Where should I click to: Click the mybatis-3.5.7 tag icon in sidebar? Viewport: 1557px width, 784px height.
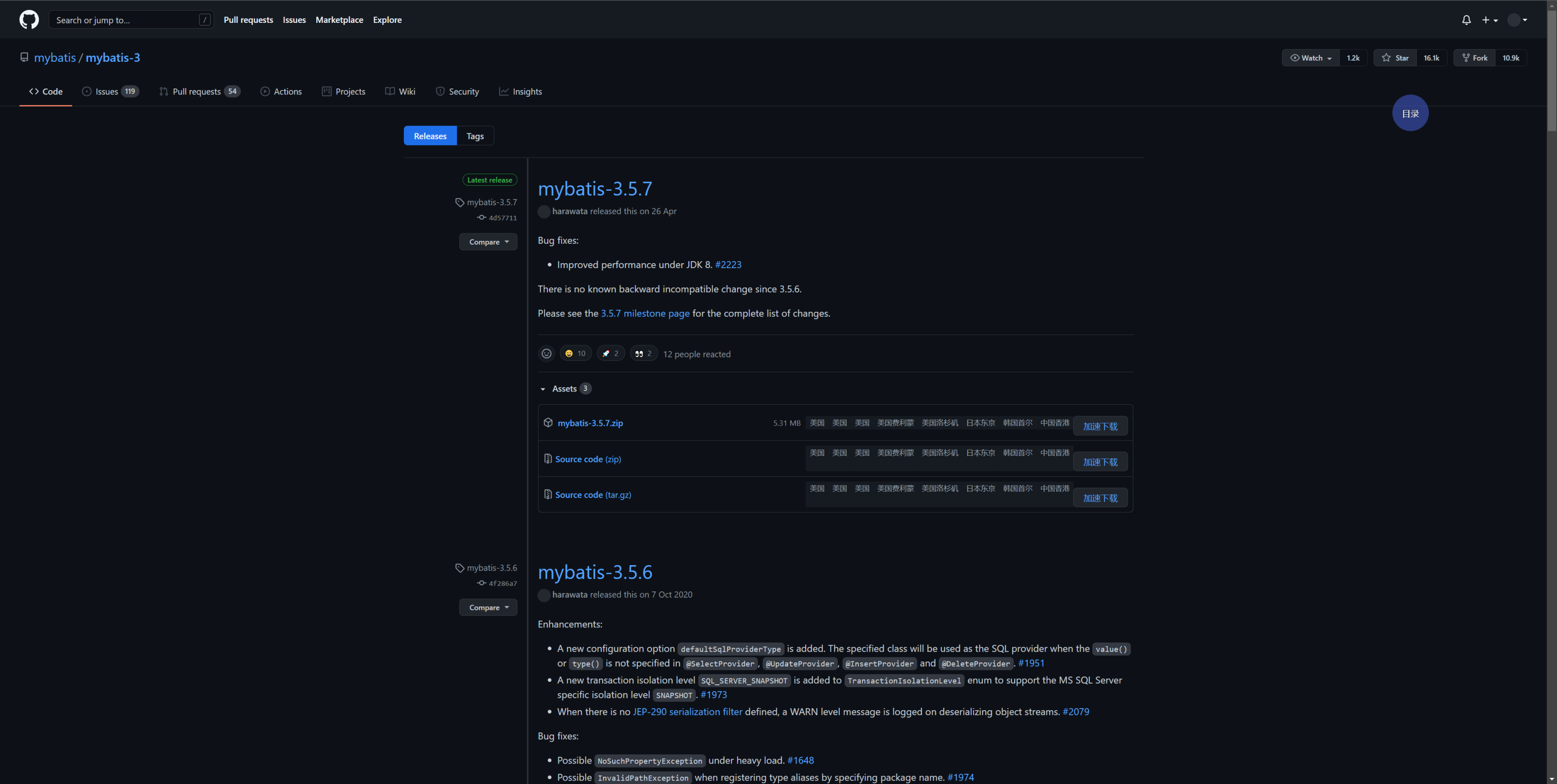click(460, 202)
